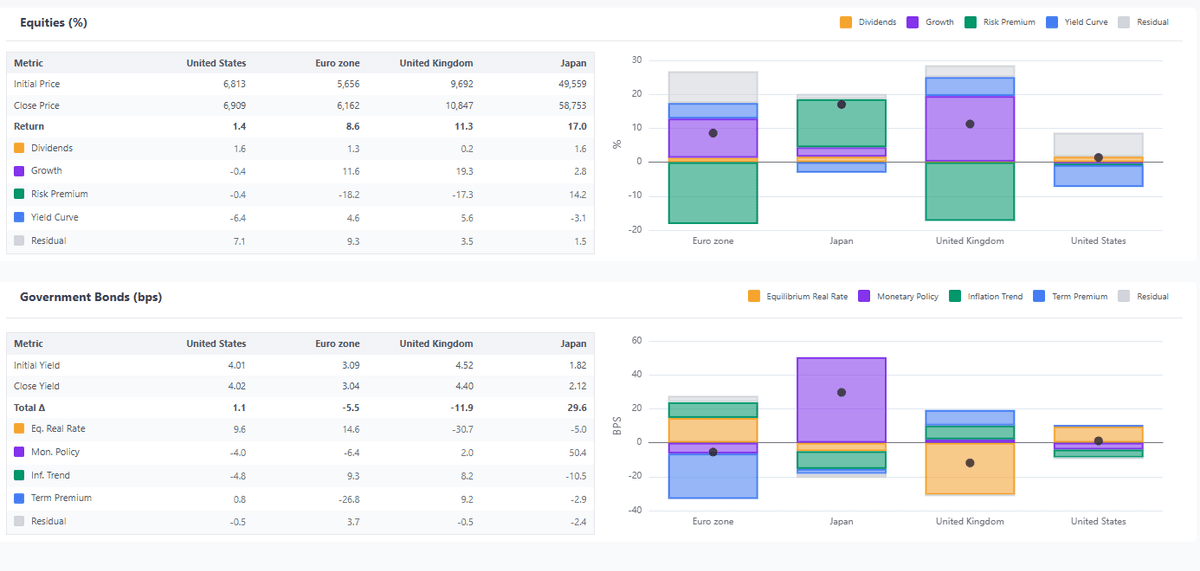Click the Metric header in the Equities table
Screen dimensions: 1200x571
coord(29,63)
